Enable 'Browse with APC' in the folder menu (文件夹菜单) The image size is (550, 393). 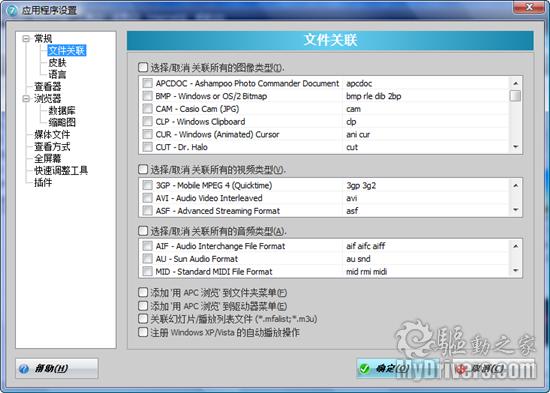143,292
